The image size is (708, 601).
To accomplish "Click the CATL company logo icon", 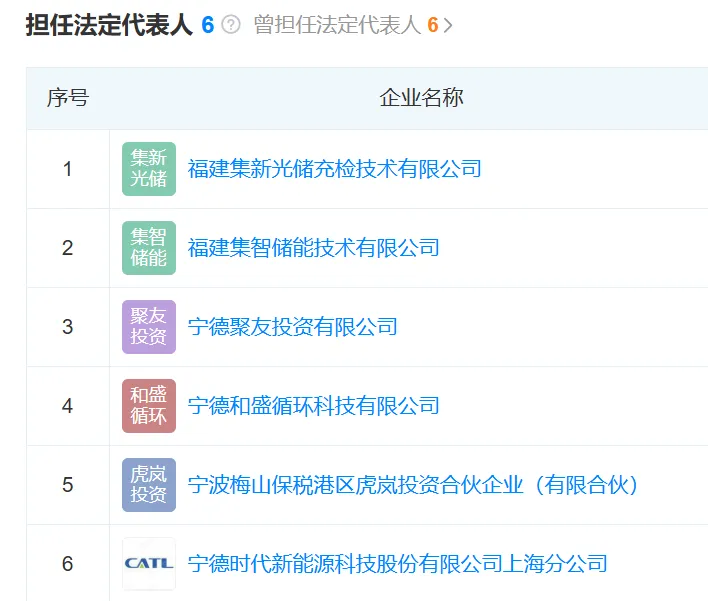I will pyautogui.click(x=149, y=564).
